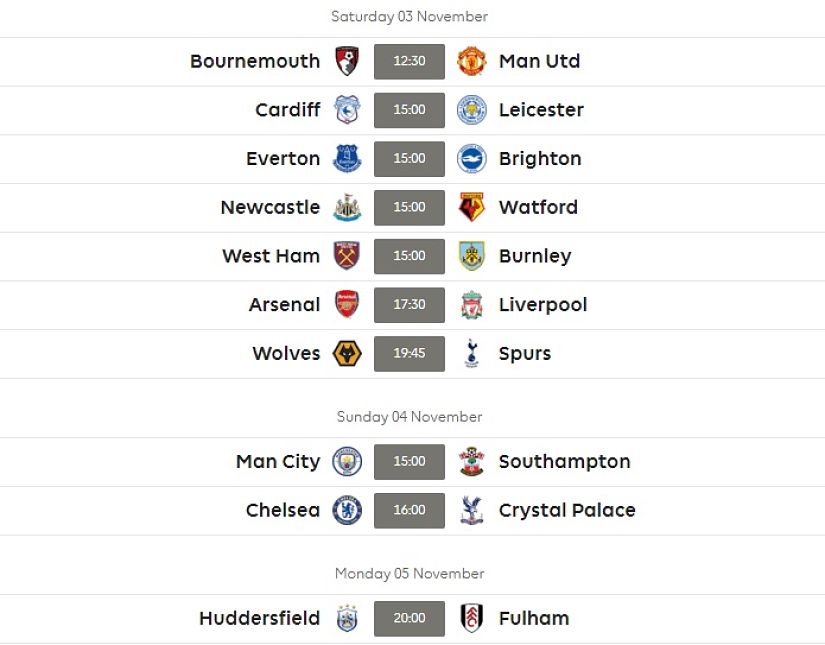Select the Leicester team name

point(541,109)
